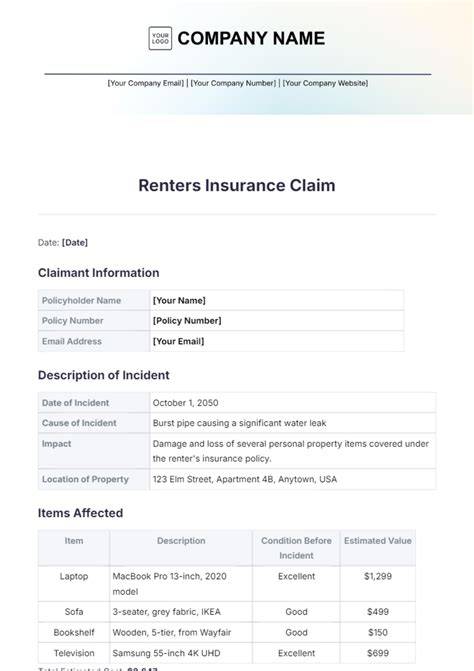Click the [Policy Number] field
Image resolution: width=474 pixels, height=671 pixels.
click(277, 321)
